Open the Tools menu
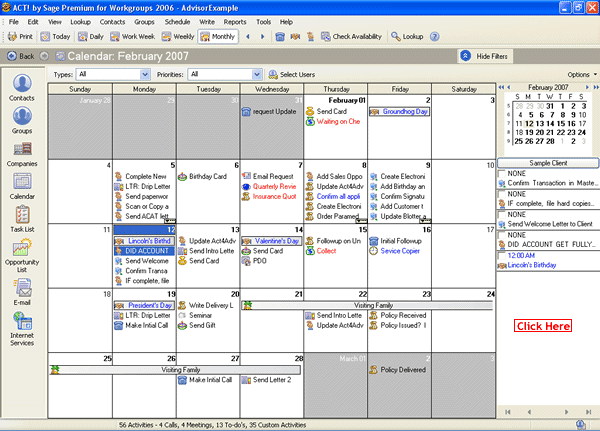 pyautogui.click(x=263, y=22)
